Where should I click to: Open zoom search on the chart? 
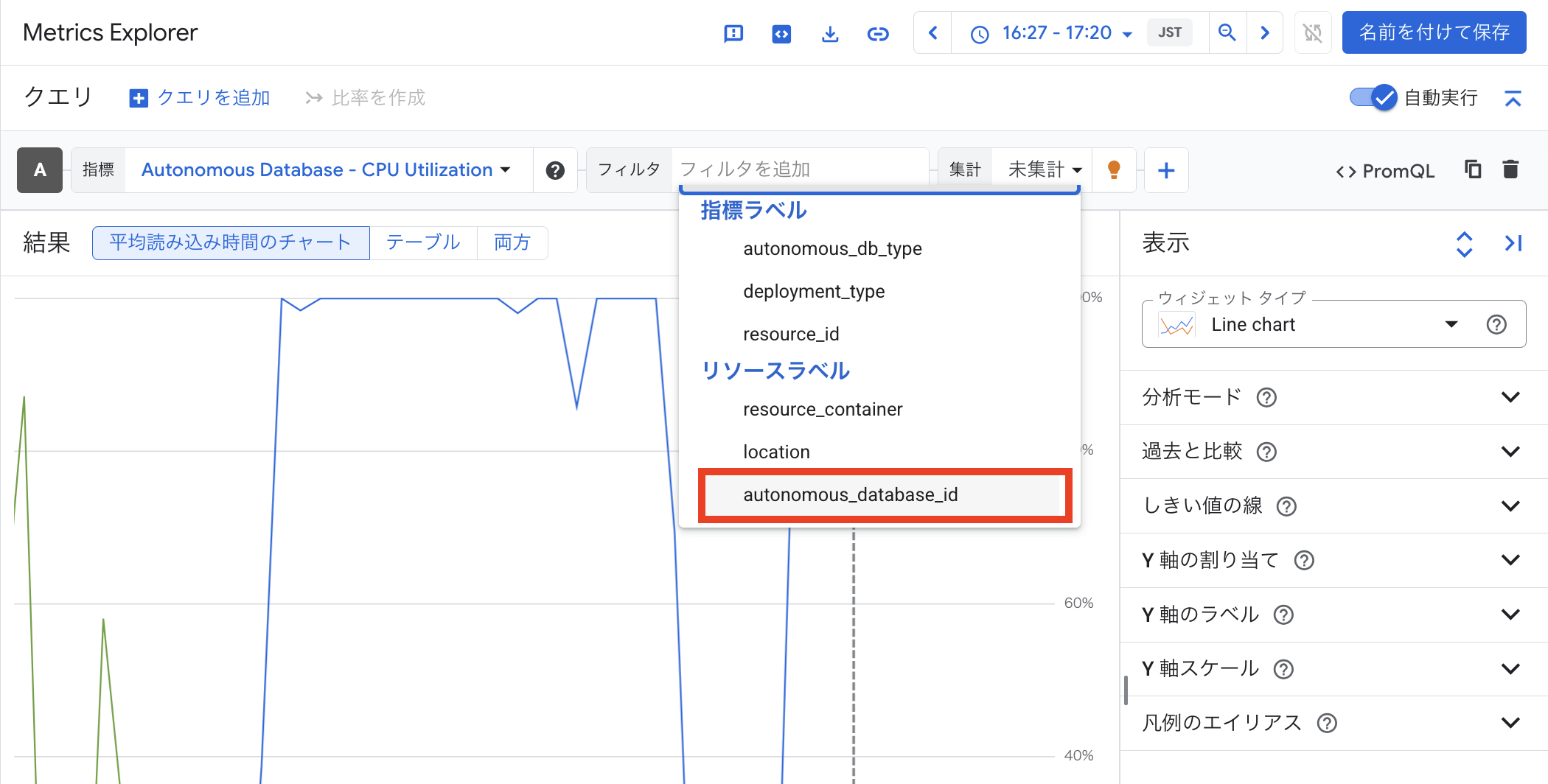point(1227,32)
